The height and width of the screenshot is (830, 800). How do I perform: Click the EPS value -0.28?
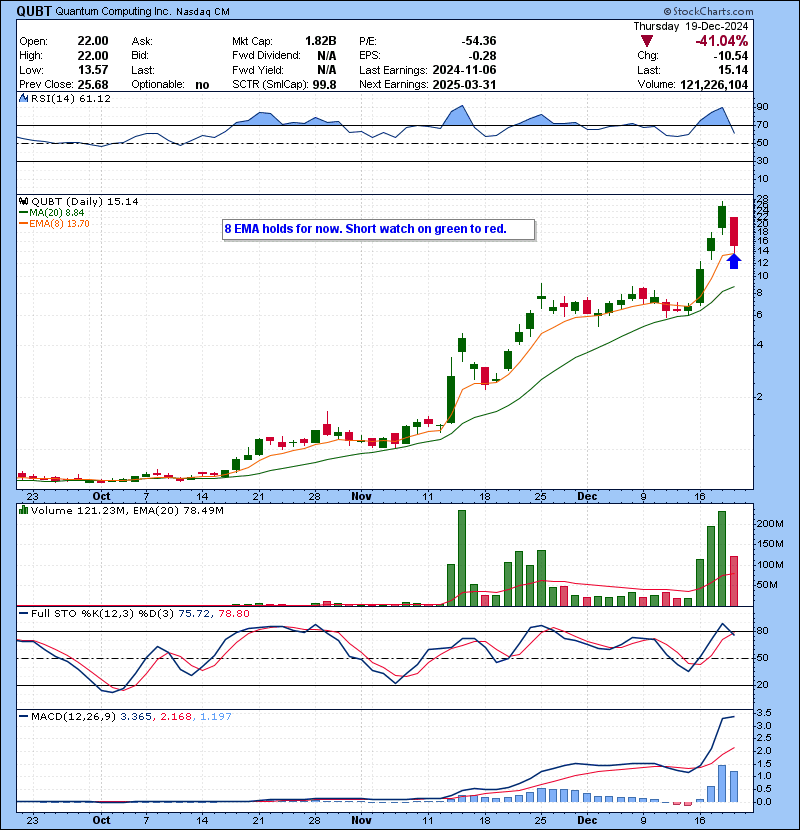pyautogui.click(x=482, y=56)
